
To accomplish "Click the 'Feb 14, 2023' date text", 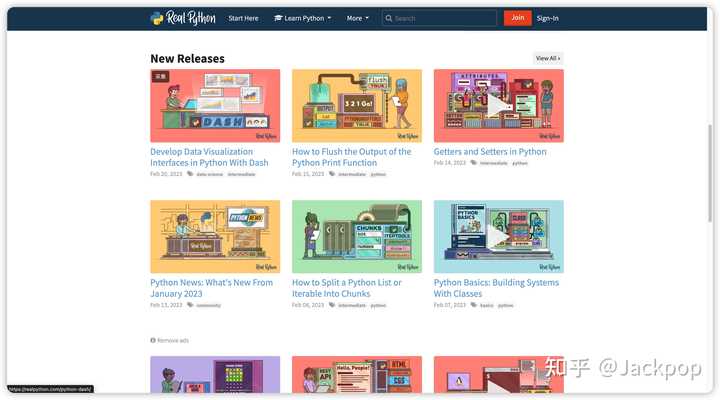I will tap(450, 163).
